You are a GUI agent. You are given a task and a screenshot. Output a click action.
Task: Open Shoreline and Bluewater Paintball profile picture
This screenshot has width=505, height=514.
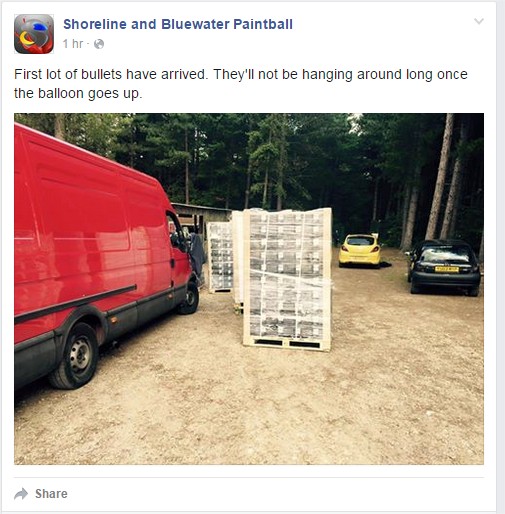coord(34,34)
